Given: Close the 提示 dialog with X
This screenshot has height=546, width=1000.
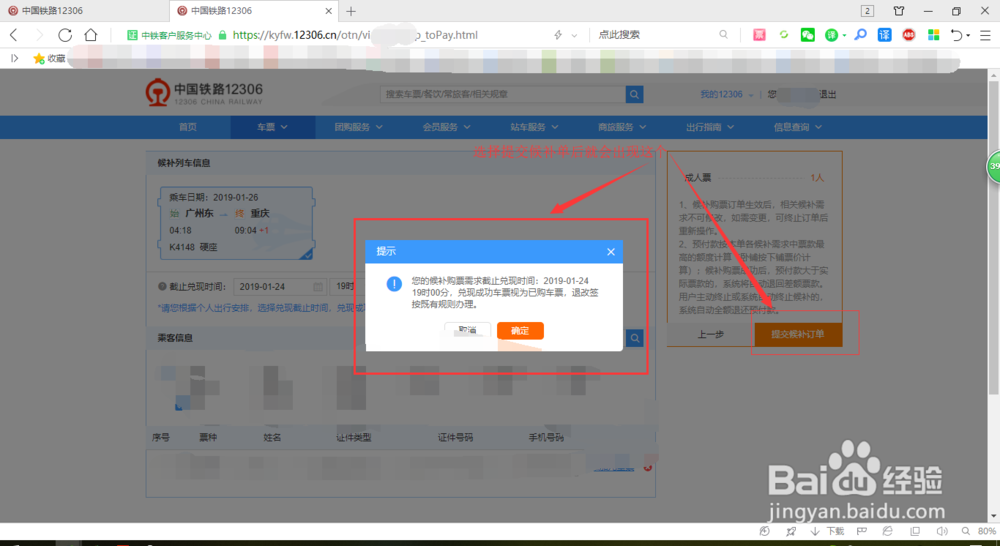Looking at the screenshot, I should 610,252.
